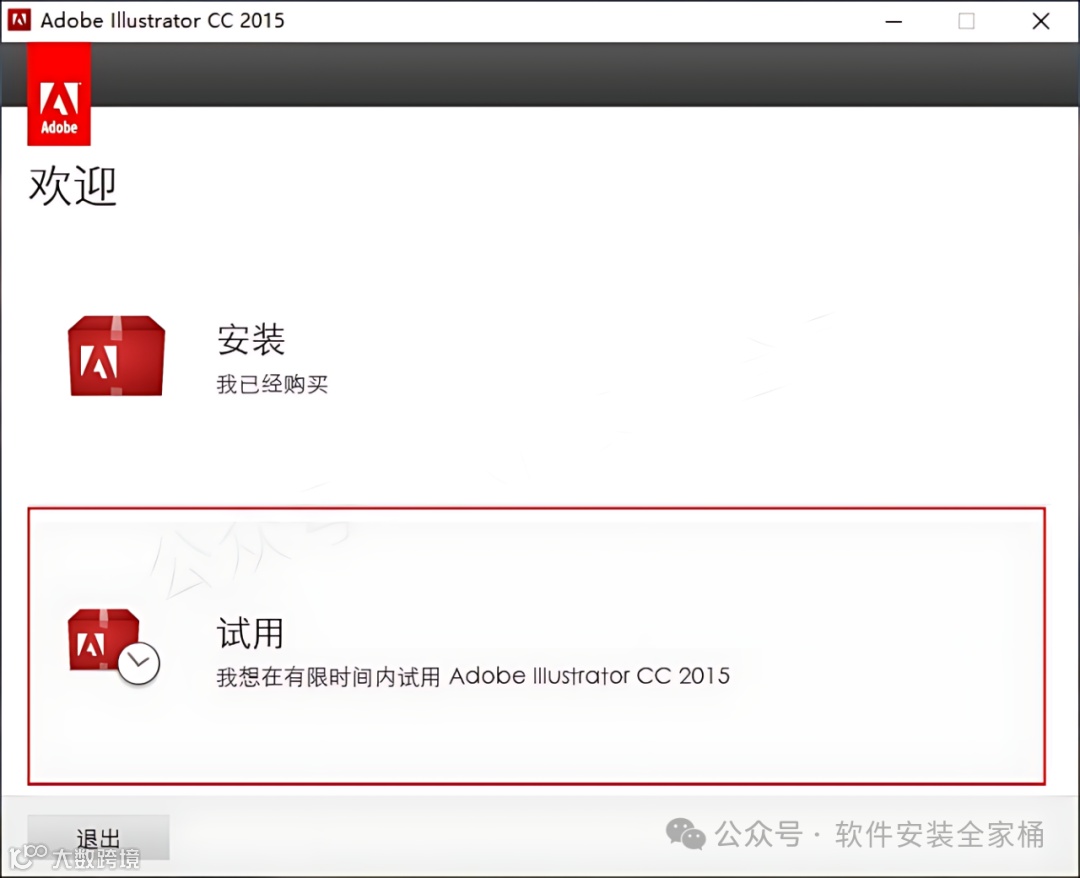
Task: Click the red Adobe logo badge
Action: [59, 94]
